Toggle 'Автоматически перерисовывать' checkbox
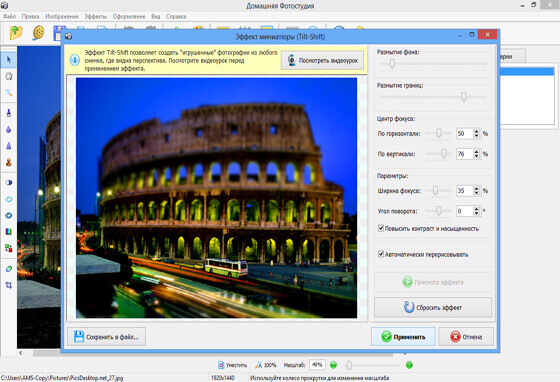The image size is (560, 382). point(381,254)
